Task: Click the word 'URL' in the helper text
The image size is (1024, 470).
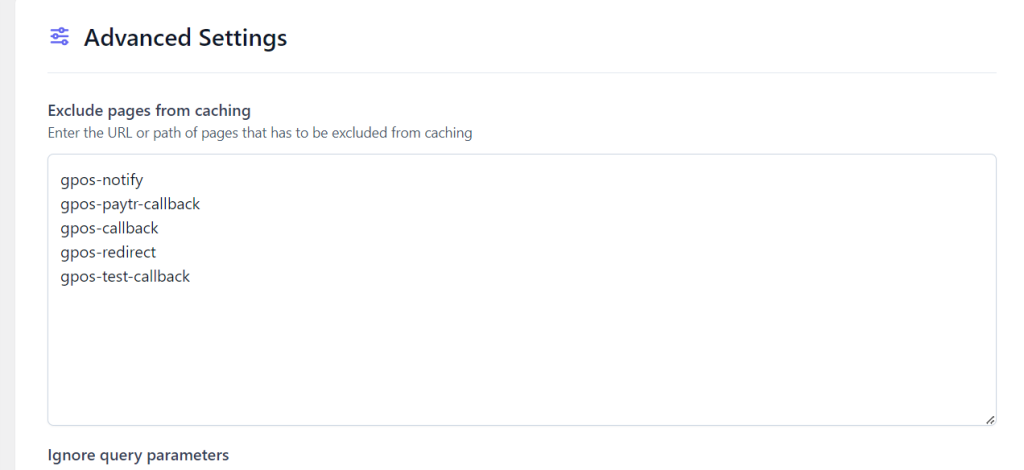Action: [x=114, y=132]
